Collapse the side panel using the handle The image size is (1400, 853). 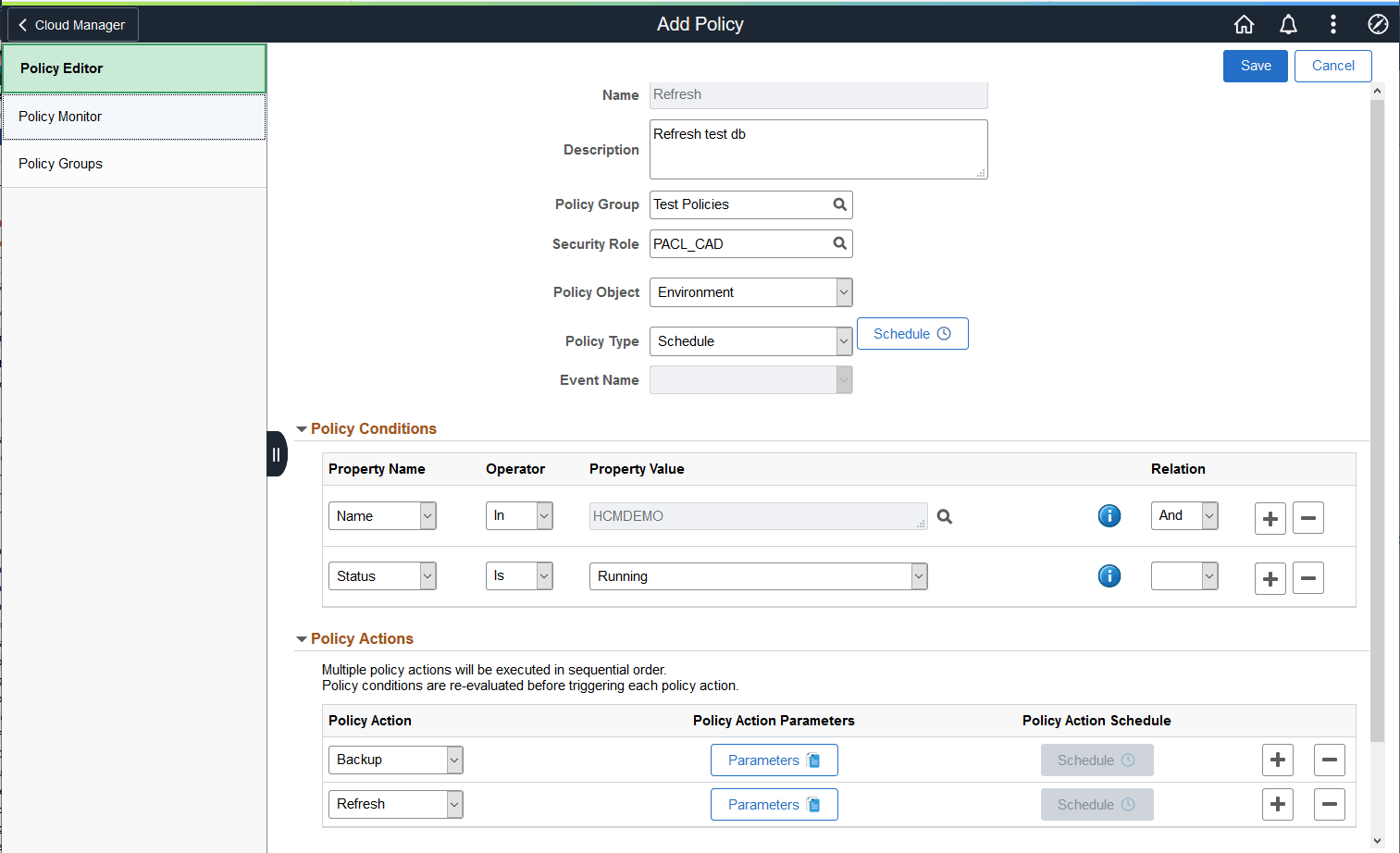(x=276, y=453)
